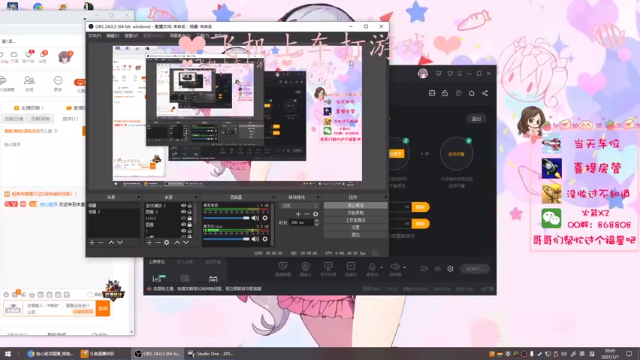This screenshot has height=360, width=640.
Task: Add a new source with the plus icon
Action: pos(149,242)
